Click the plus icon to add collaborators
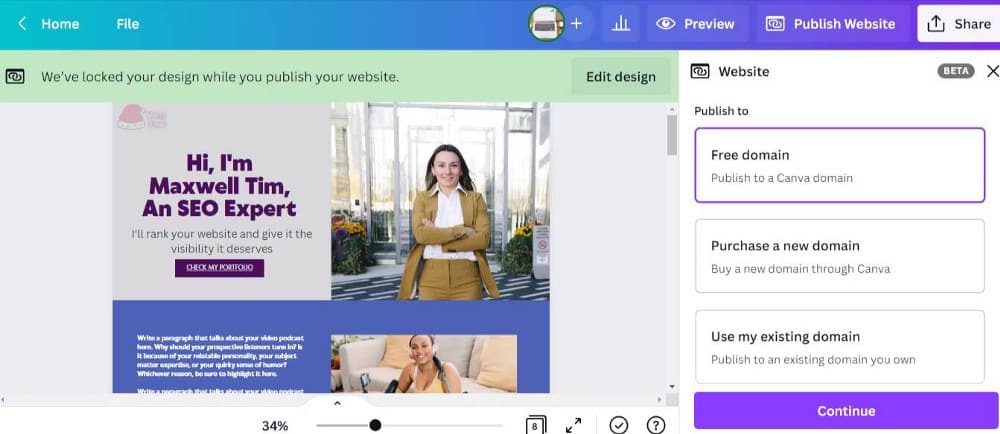This screenshot has height=434, width=1000. [x=576, y=24]
